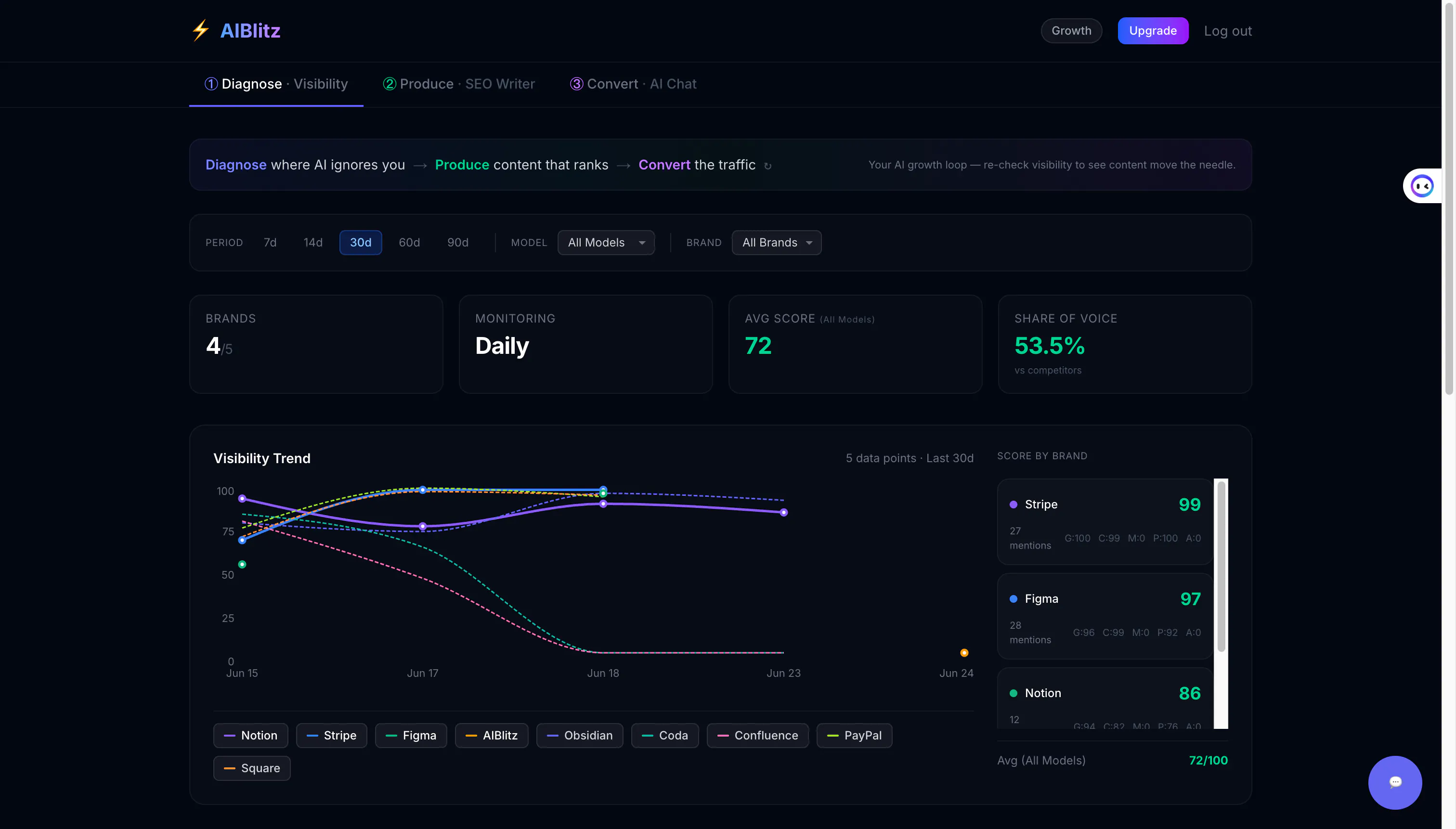
Task: Click the circled number two Produce icon
Action: [x=390, y=84]
